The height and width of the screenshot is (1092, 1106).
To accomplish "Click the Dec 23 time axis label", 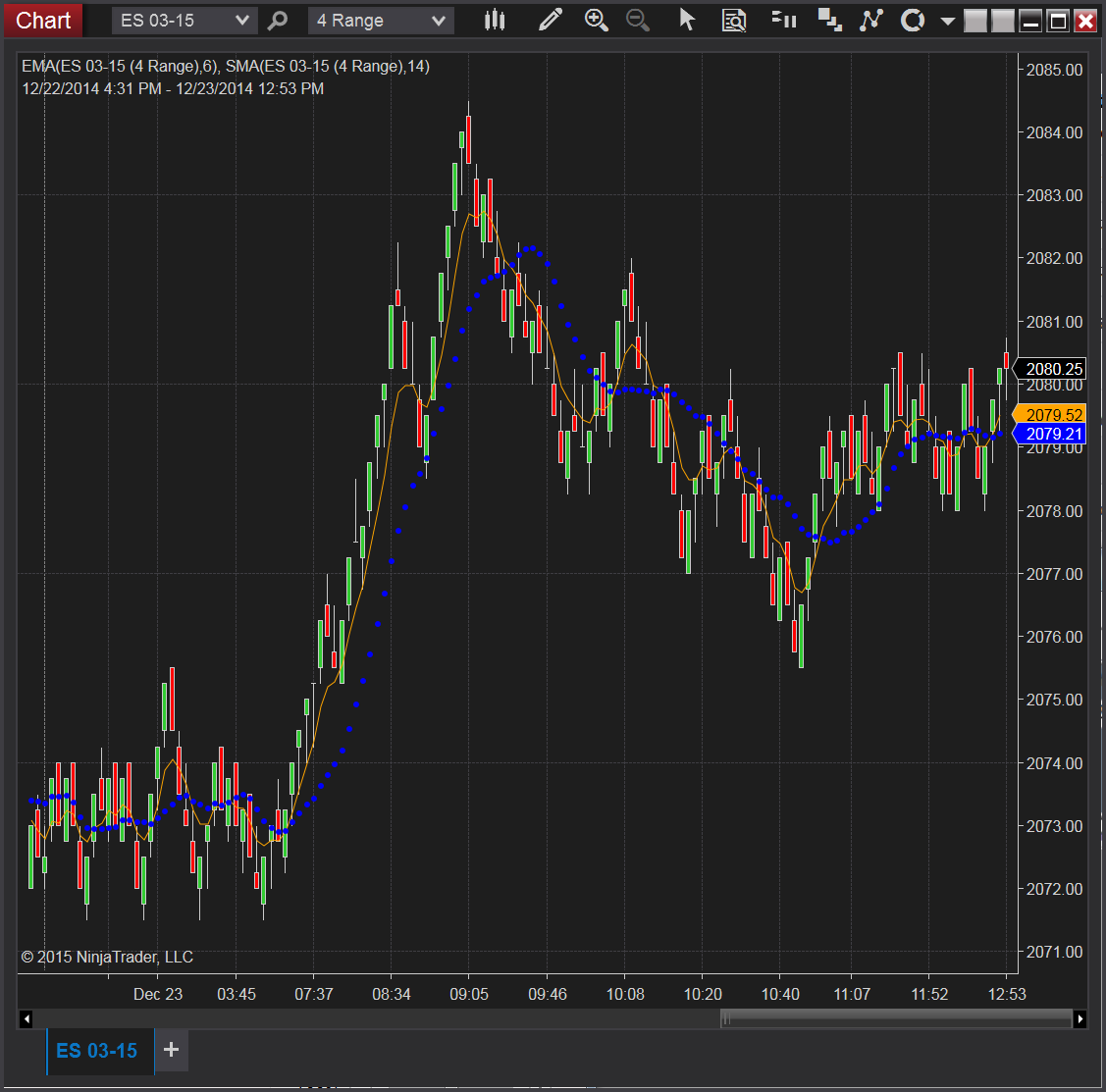I will coord(158,994).
